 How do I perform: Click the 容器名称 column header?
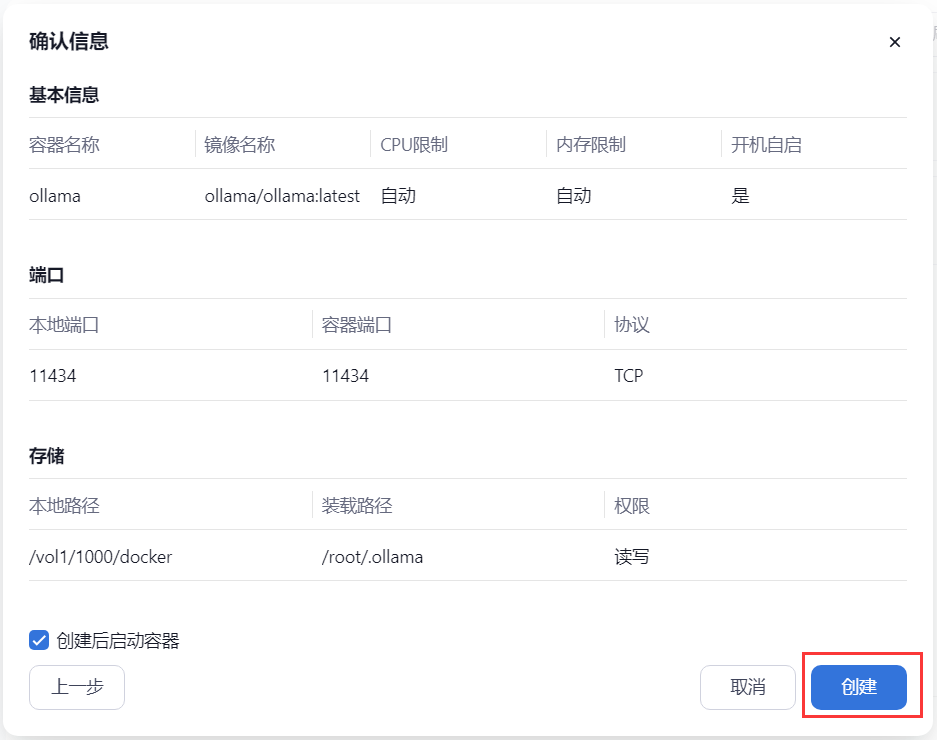tap(64, 145)
